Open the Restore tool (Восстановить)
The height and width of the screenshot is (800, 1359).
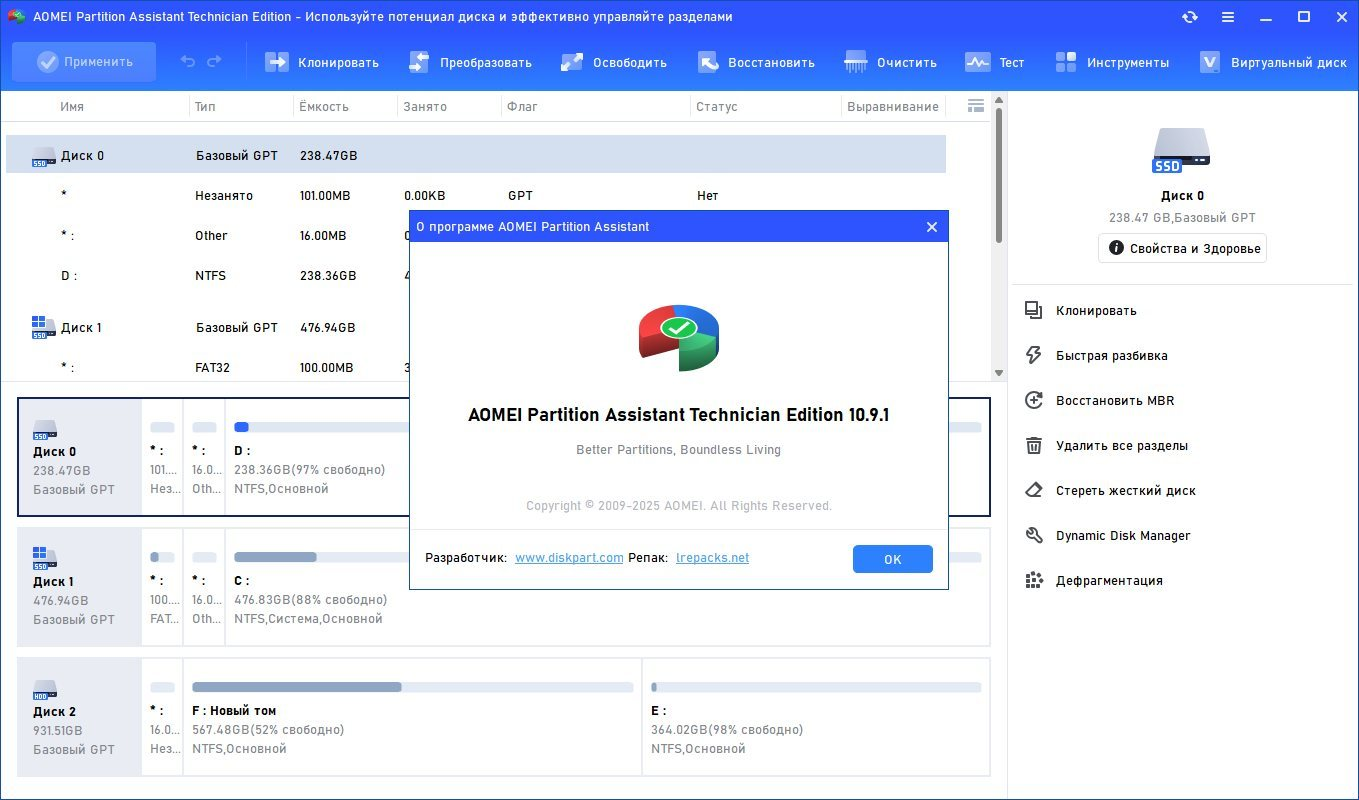708,62
